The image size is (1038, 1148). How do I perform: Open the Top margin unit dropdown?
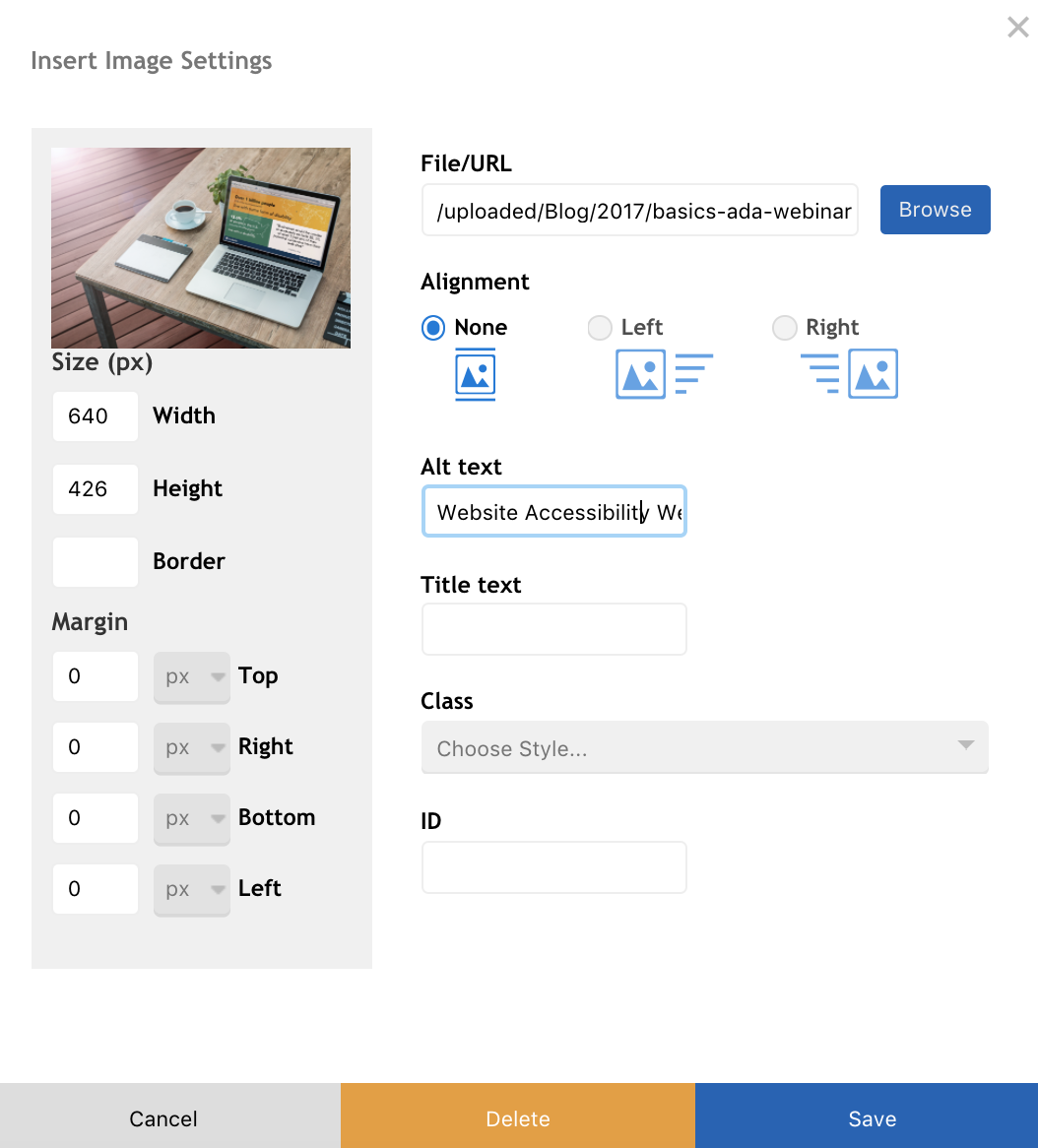(x=191, y=676)
